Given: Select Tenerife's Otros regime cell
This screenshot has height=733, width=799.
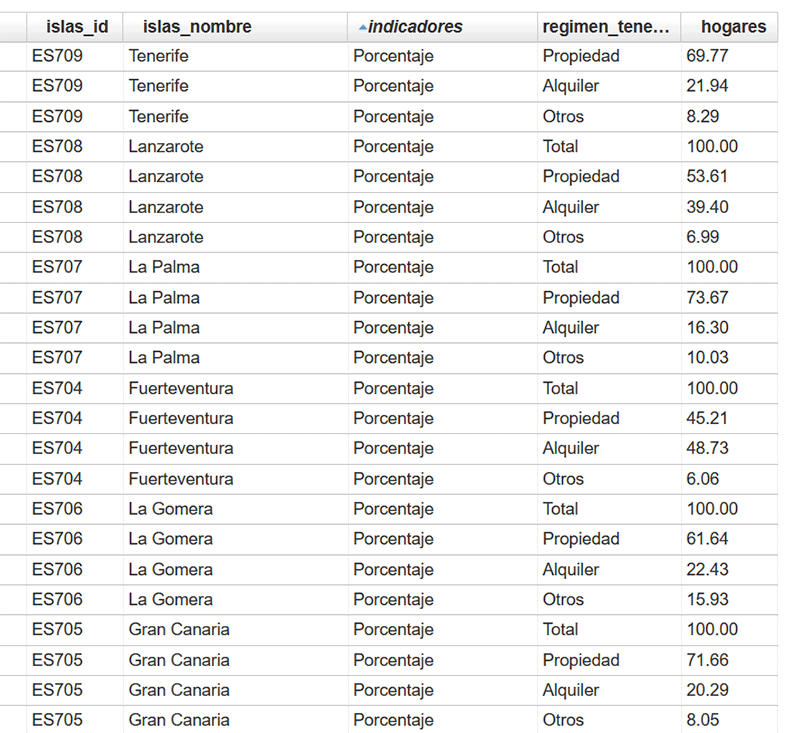Looking at the screenshot, I should point(563,116).
